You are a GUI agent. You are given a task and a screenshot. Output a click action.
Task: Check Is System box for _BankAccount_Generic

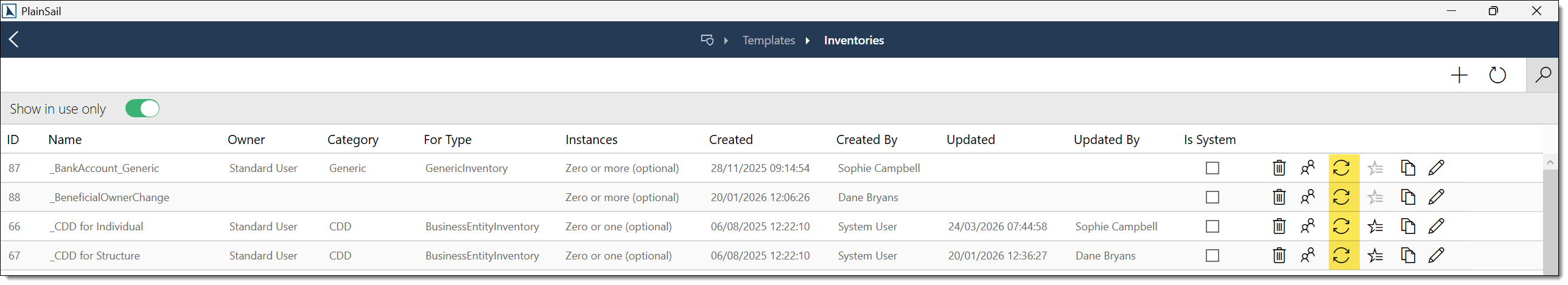point(1213,168)
